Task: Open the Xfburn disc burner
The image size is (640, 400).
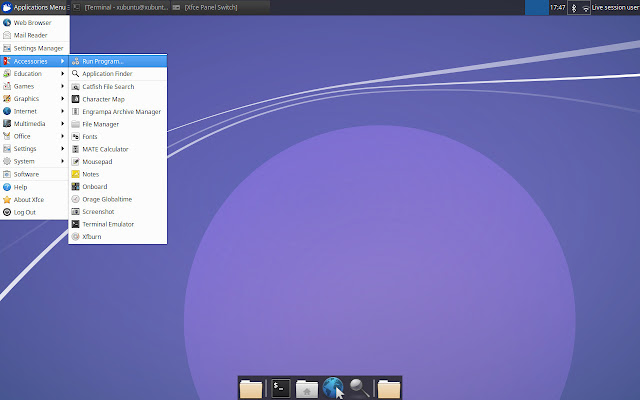Action: pyautogui.click(x=118, y=237)
